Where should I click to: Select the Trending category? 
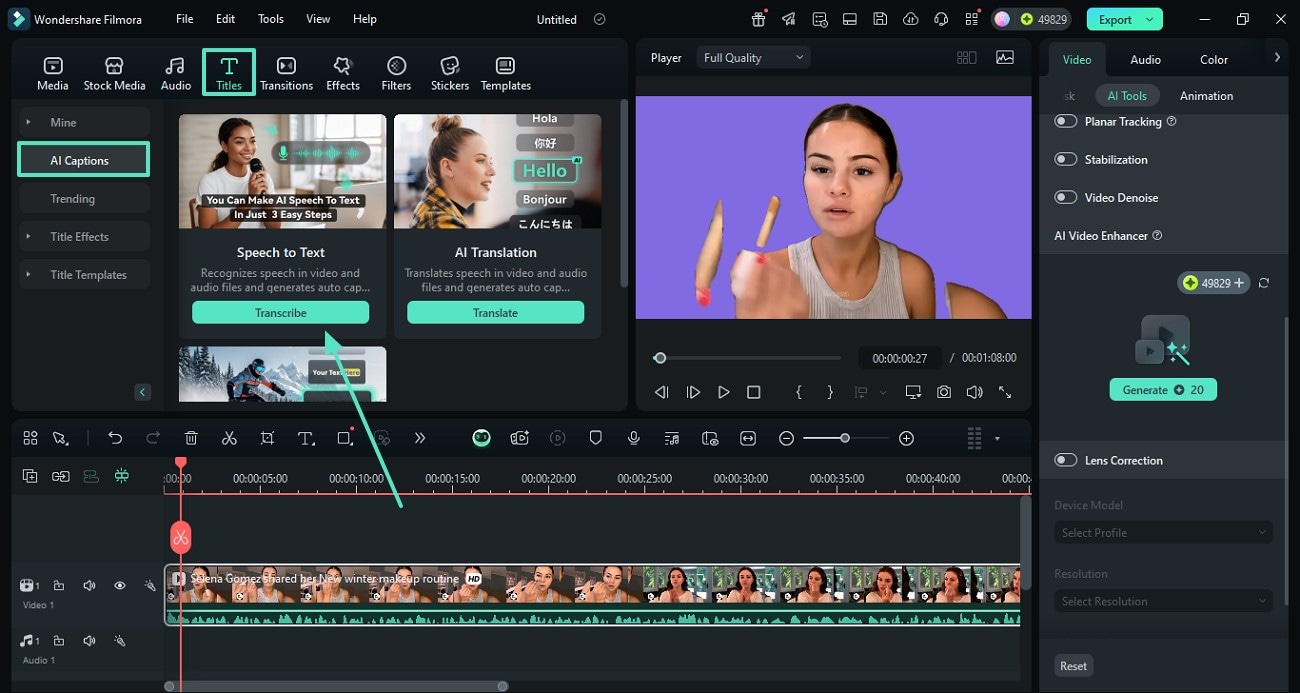click(x=84, y=198)
